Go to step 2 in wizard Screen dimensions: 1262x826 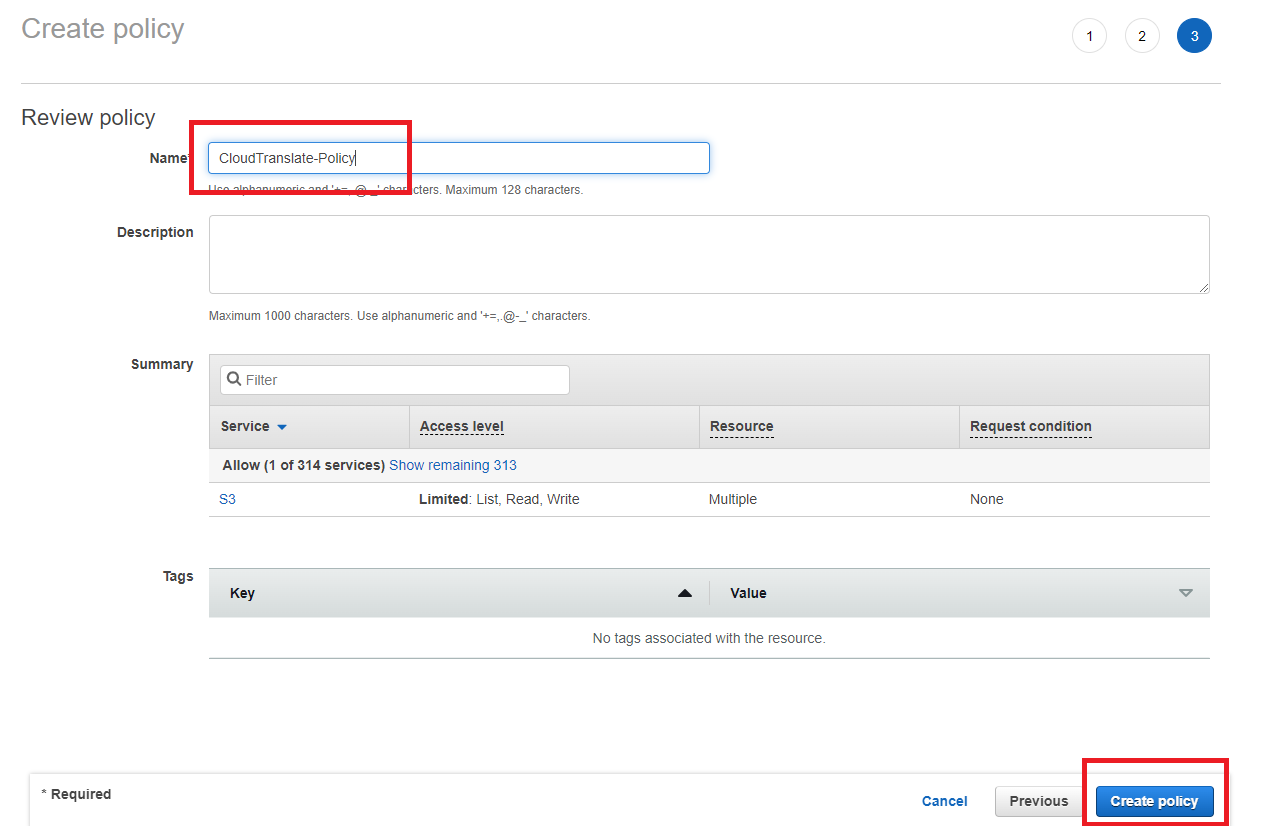click(x=1142, y=37)
